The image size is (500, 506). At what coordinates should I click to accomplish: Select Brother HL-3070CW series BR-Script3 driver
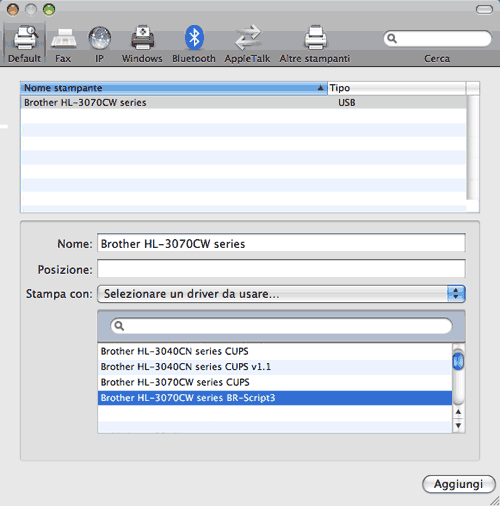pyautogui.click(x=275, y=398)
